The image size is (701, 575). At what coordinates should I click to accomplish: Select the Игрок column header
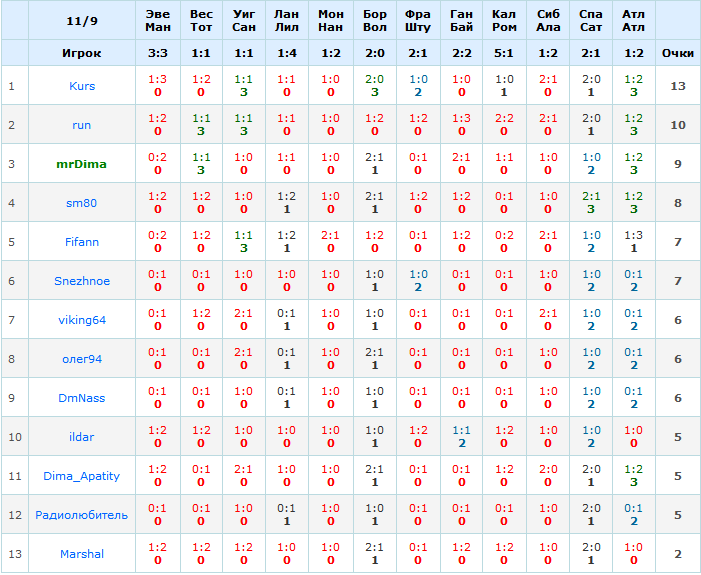[x=82, y=53]
